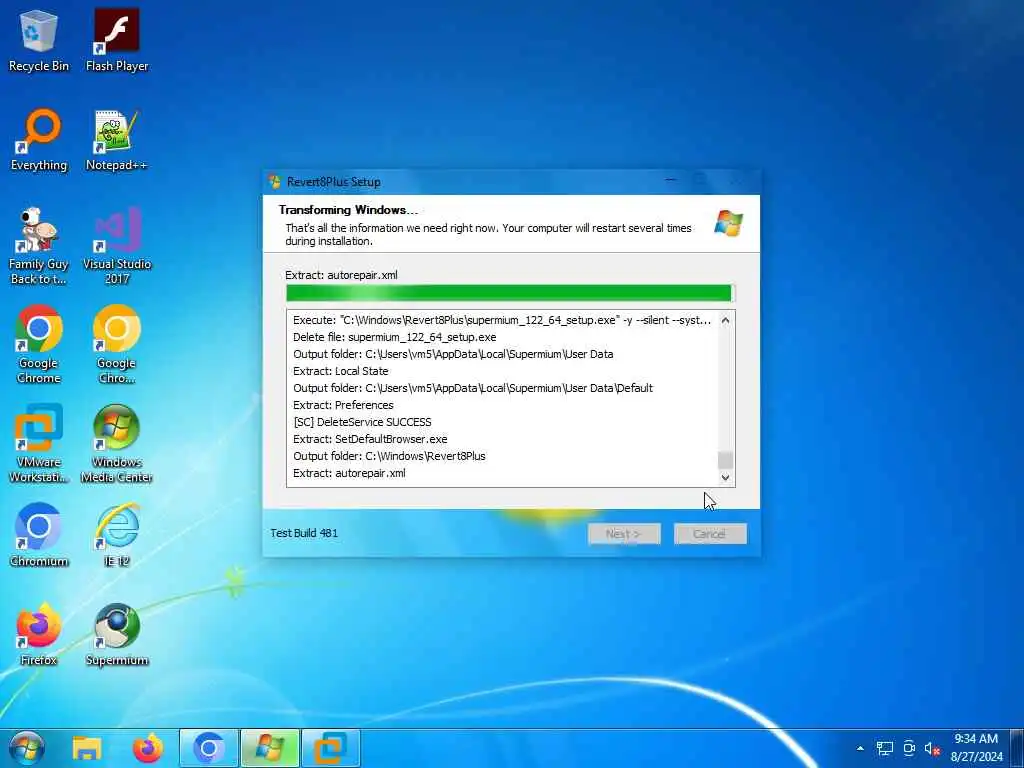The width and height of the screenshot is (1024, 768).
Task: Select the Everything search shortcut
Action: pos(39,140)
